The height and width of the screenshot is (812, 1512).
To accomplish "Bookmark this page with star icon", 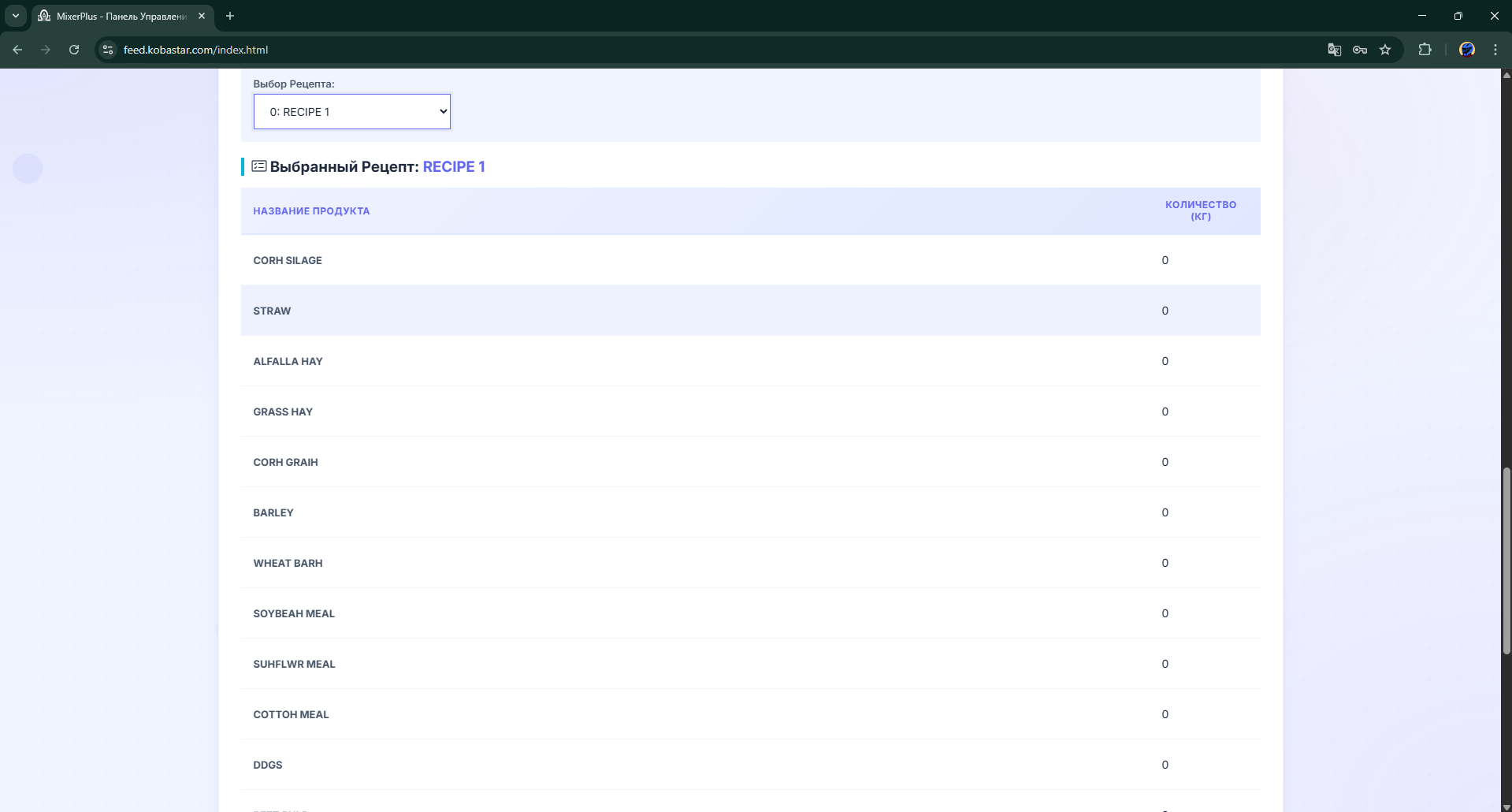I will click(1385, 50).
